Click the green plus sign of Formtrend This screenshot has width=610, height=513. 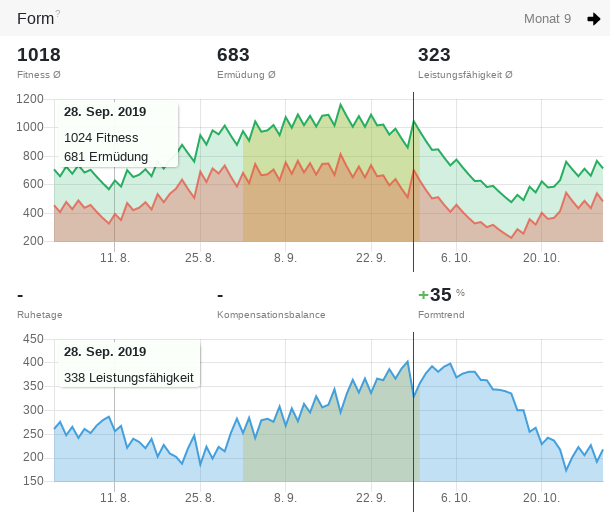click(x=423, y=295)
